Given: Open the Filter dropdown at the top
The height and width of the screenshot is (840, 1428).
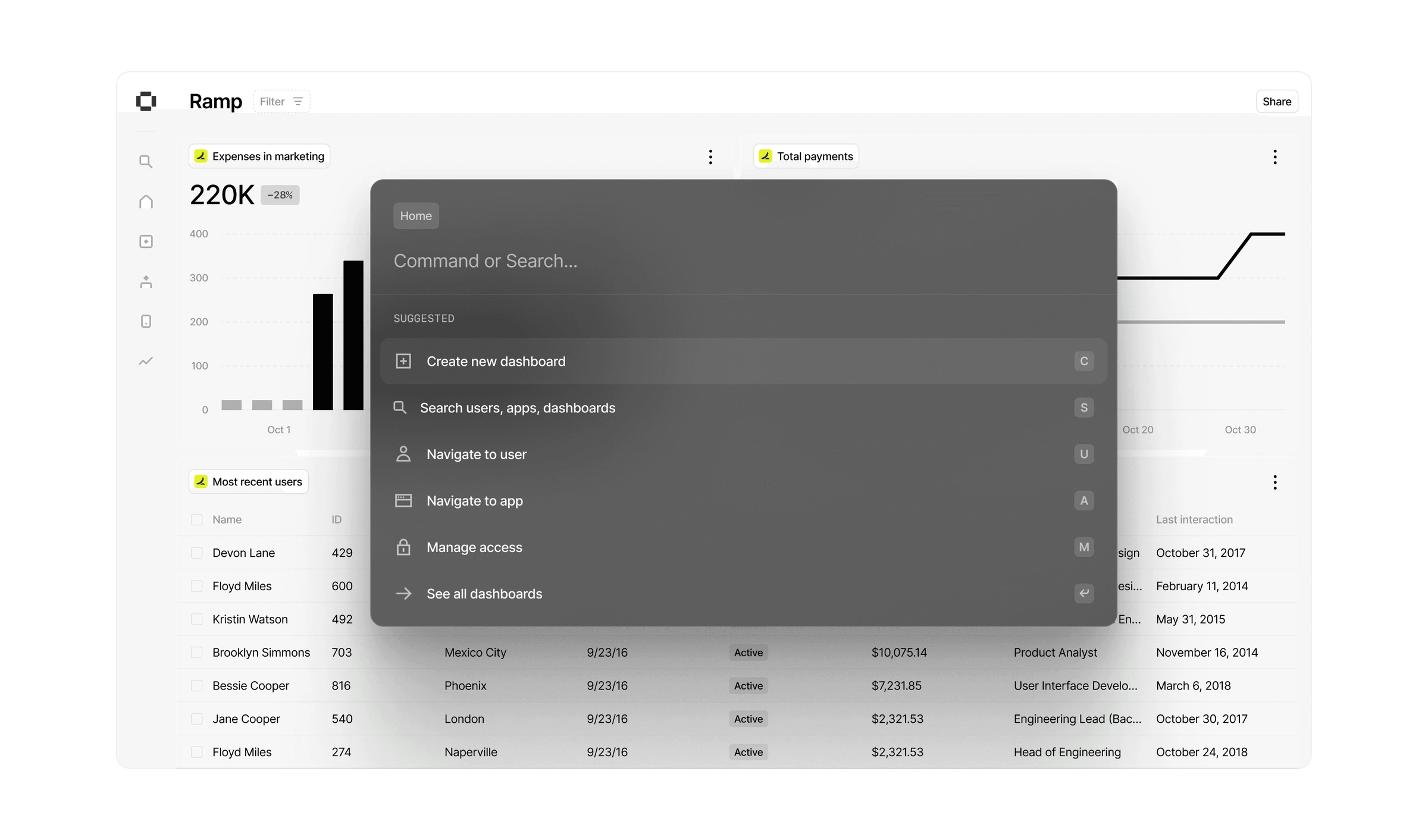Looking at the screenshot, I should [x=282, y=101].
